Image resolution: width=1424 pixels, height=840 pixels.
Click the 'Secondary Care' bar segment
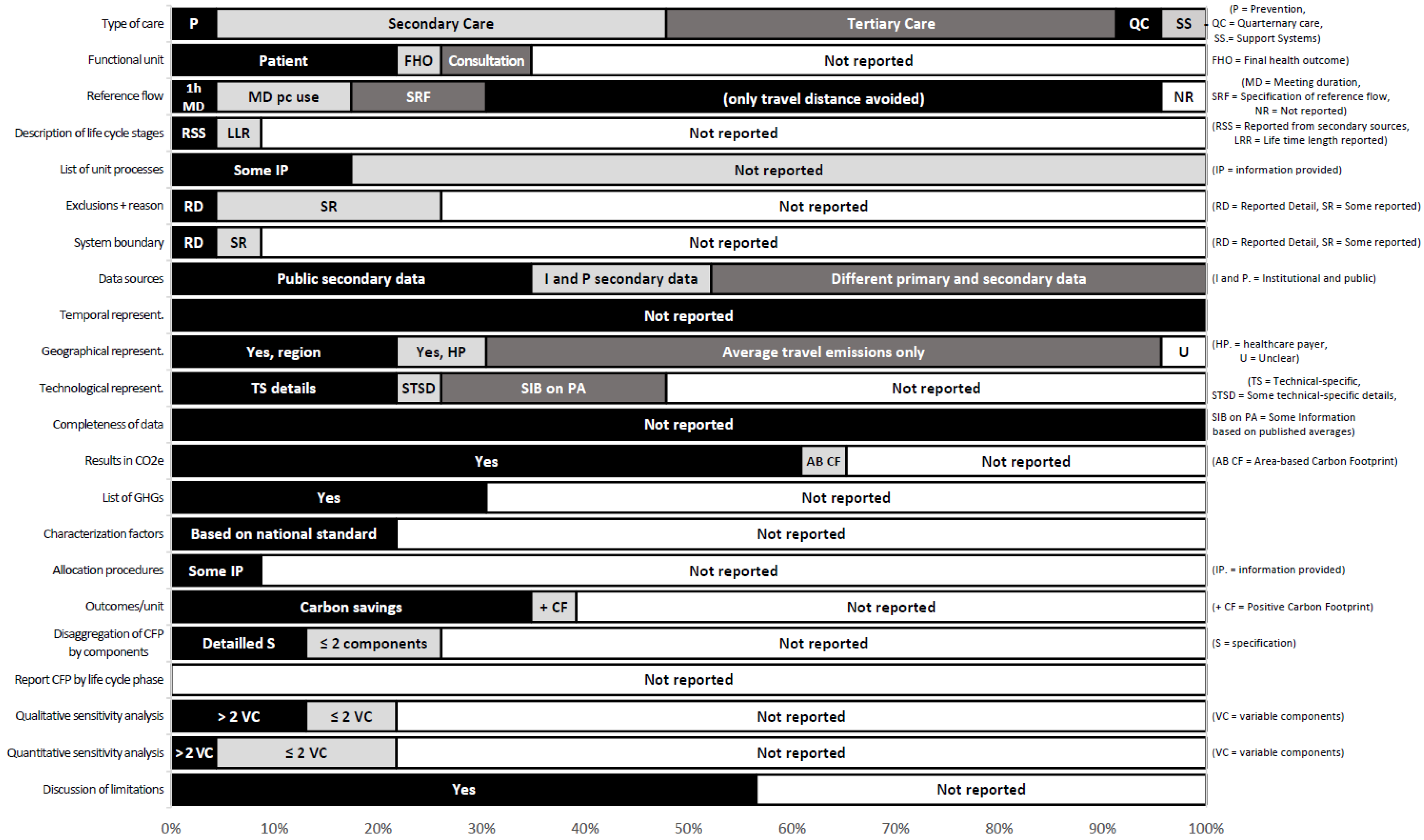point(440,24)
